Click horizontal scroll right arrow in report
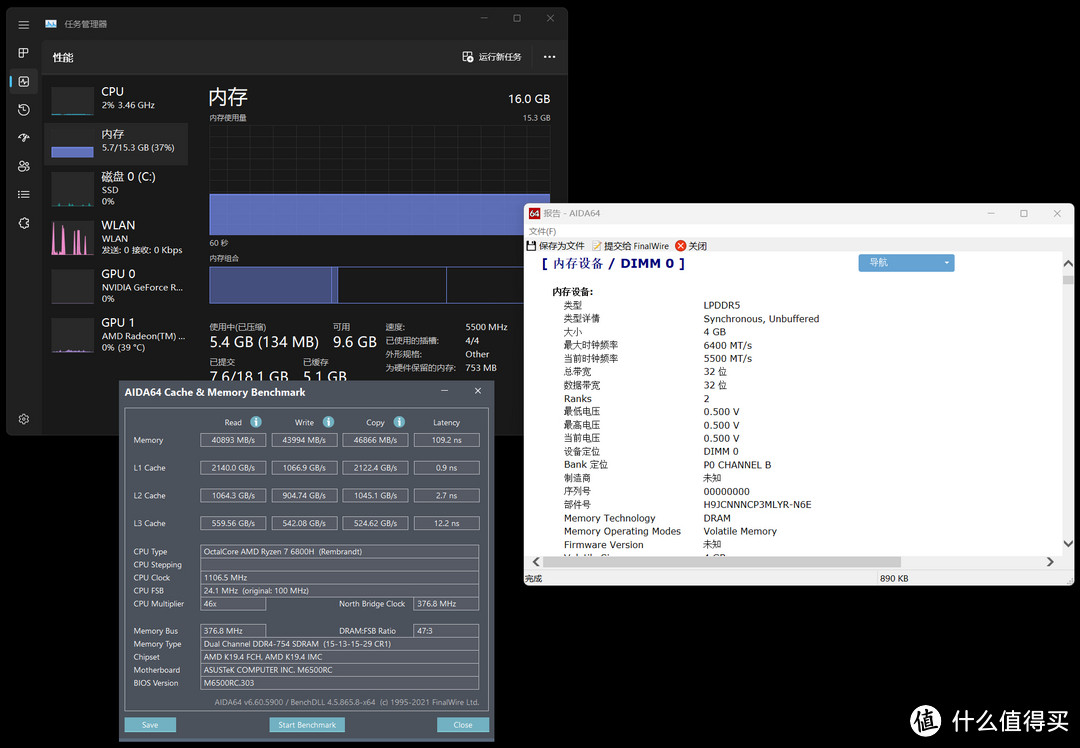This screenshot has height=748, width=1080. [x=1050, y=562]
